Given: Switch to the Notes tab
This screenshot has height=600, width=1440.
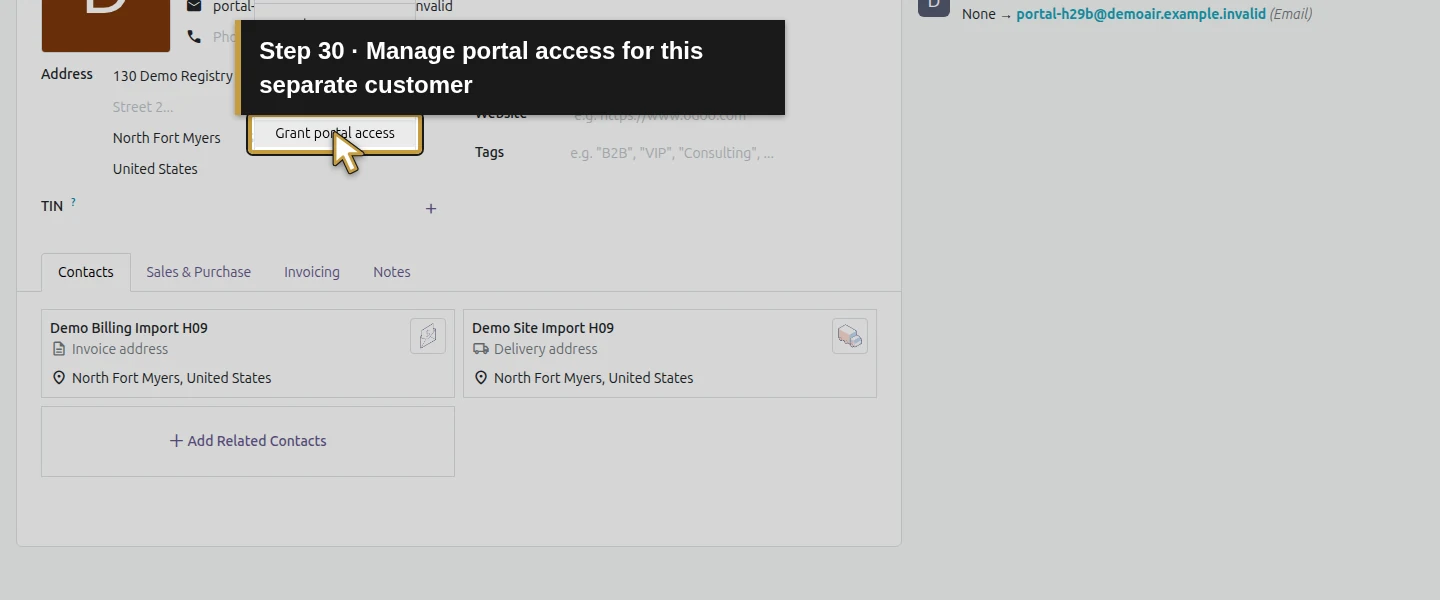Looking at the screenshot, I should 392,272.
